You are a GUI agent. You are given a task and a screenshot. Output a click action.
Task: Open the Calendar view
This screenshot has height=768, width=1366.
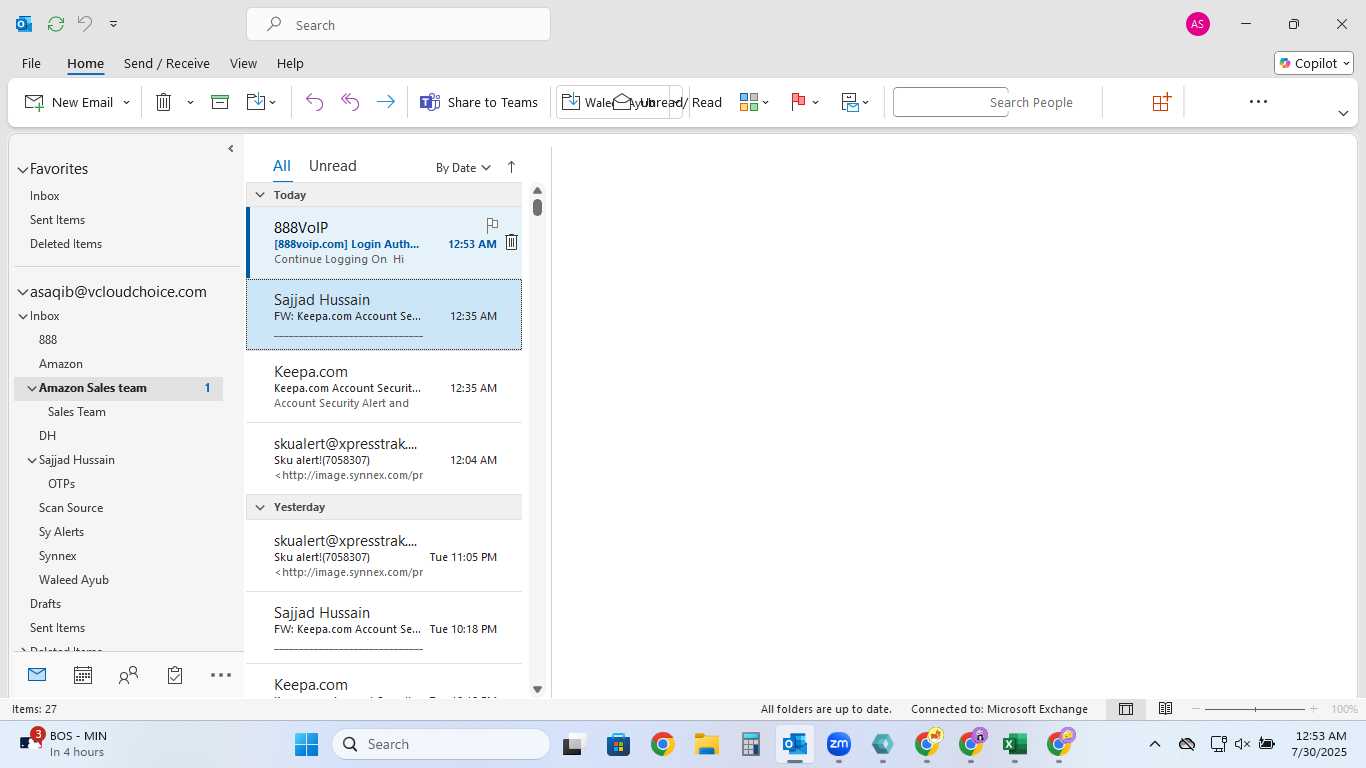coord(83,675)
